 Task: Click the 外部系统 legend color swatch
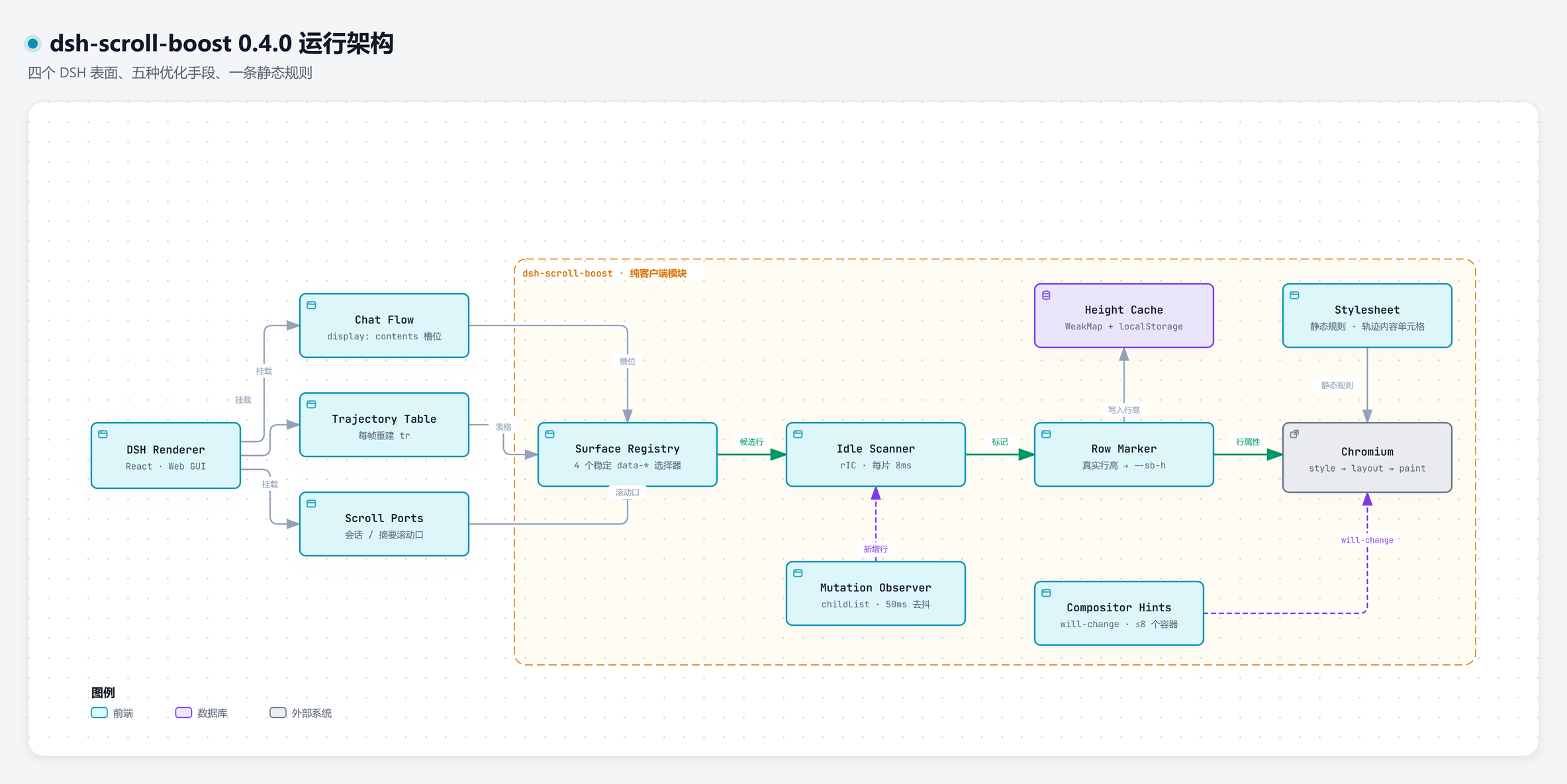click(278, 713)
